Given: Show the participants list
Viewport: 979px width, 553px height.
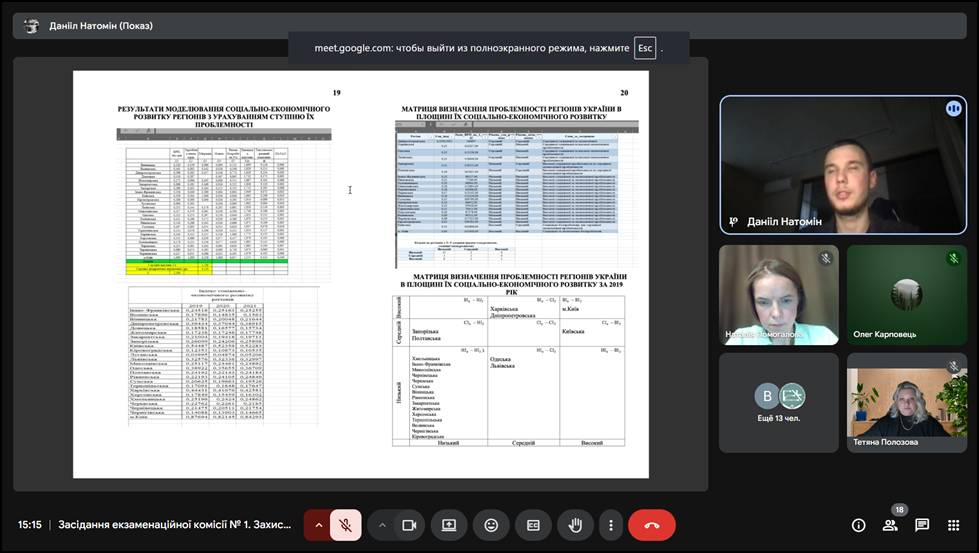Looking at the screenshot, I should [x=890, y=525].
